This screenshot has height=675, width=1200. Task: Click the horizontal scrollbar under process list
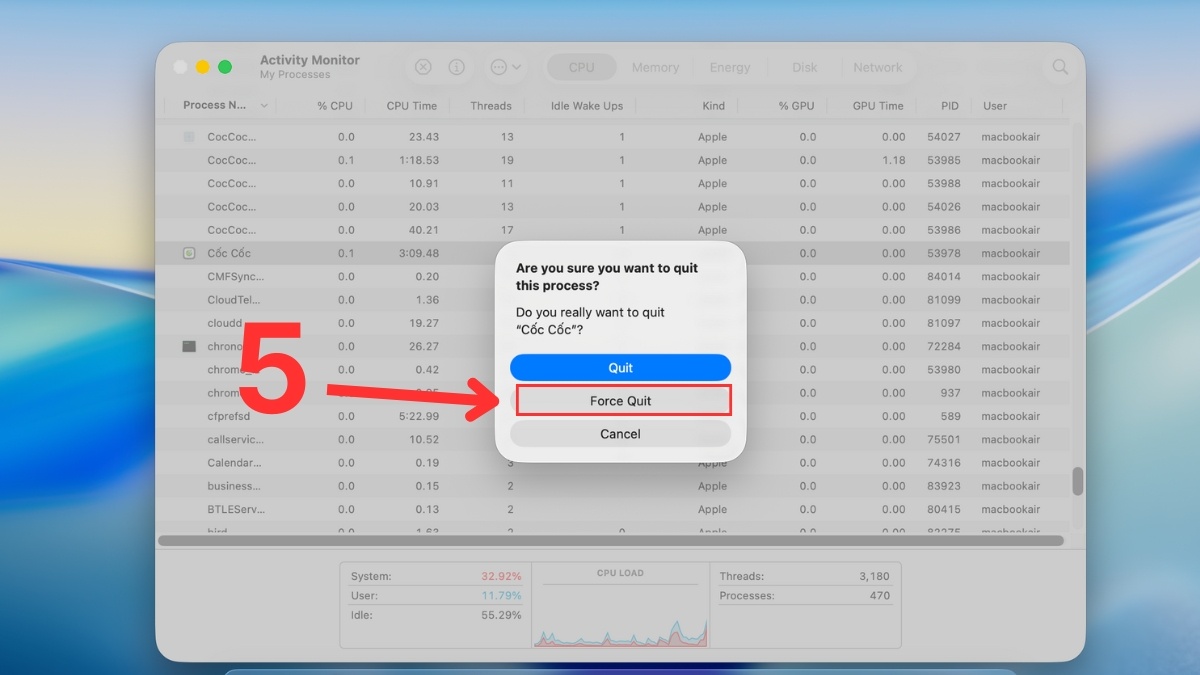tap(611, 540)
